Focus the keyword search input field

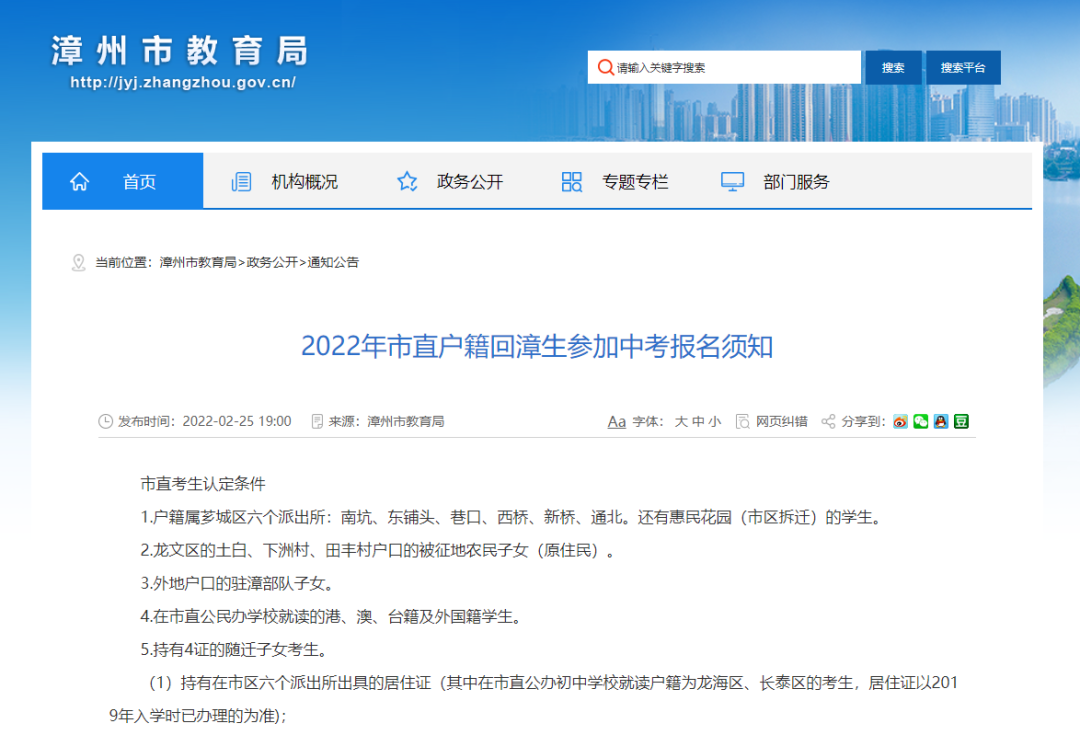click(735, 68)
